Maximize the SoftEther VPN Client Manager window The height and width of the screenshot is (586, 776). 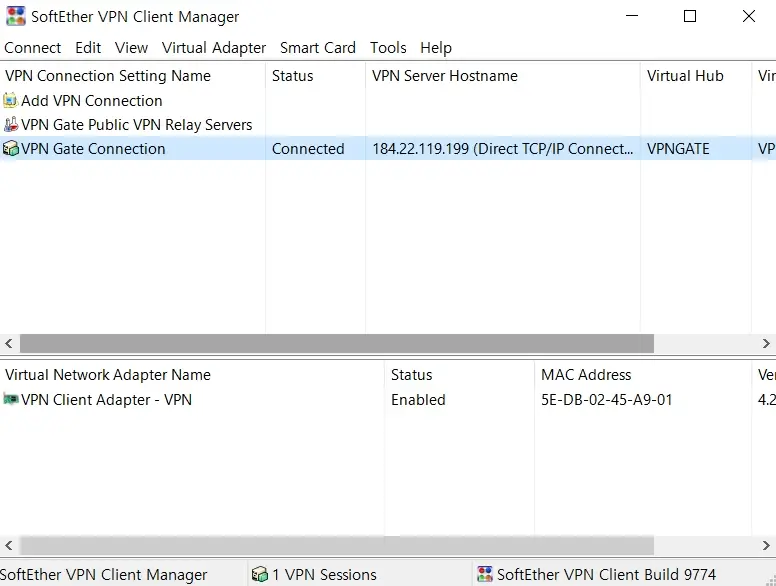[690, 16]
